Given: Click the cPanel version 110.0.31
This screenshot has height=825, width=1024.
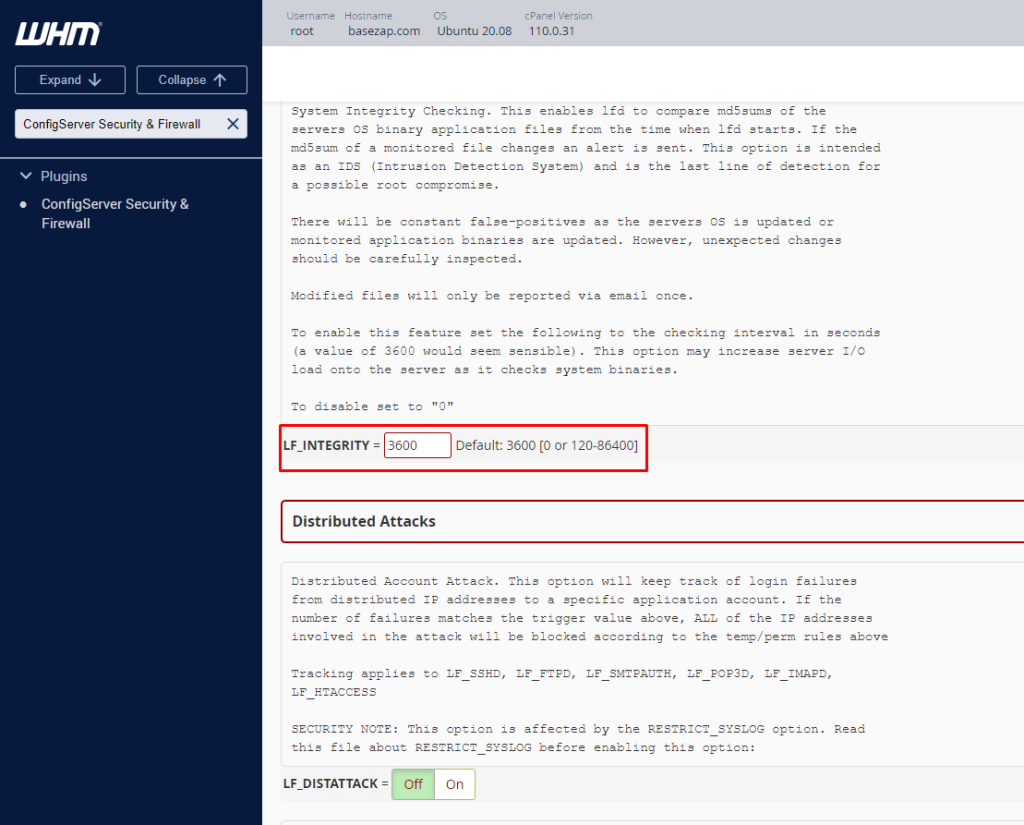Looking at the screenshot, I should point(552,31).
